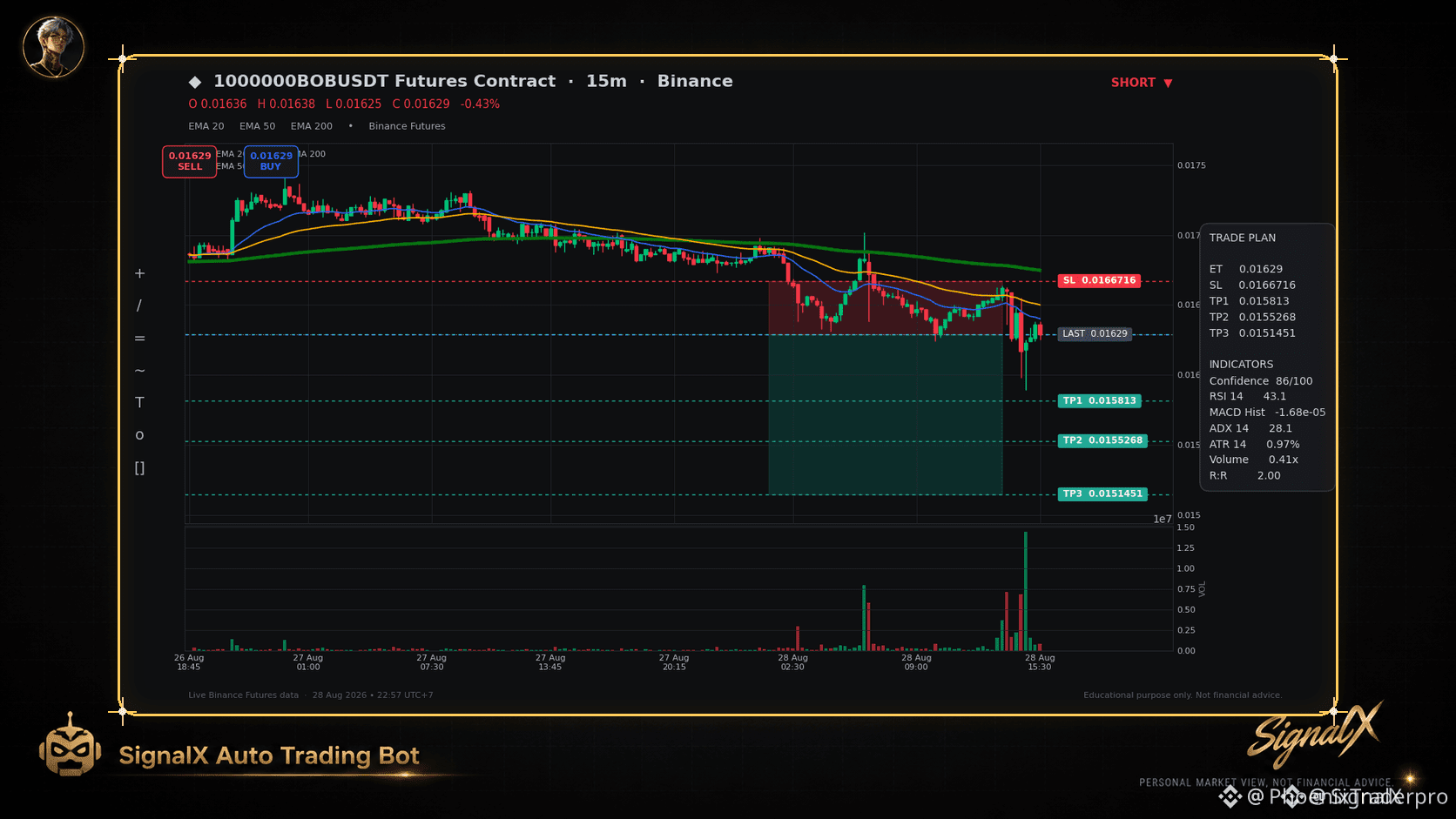Pick the circle shape drawing tool
1456x819 pixels.
point(139,435)
